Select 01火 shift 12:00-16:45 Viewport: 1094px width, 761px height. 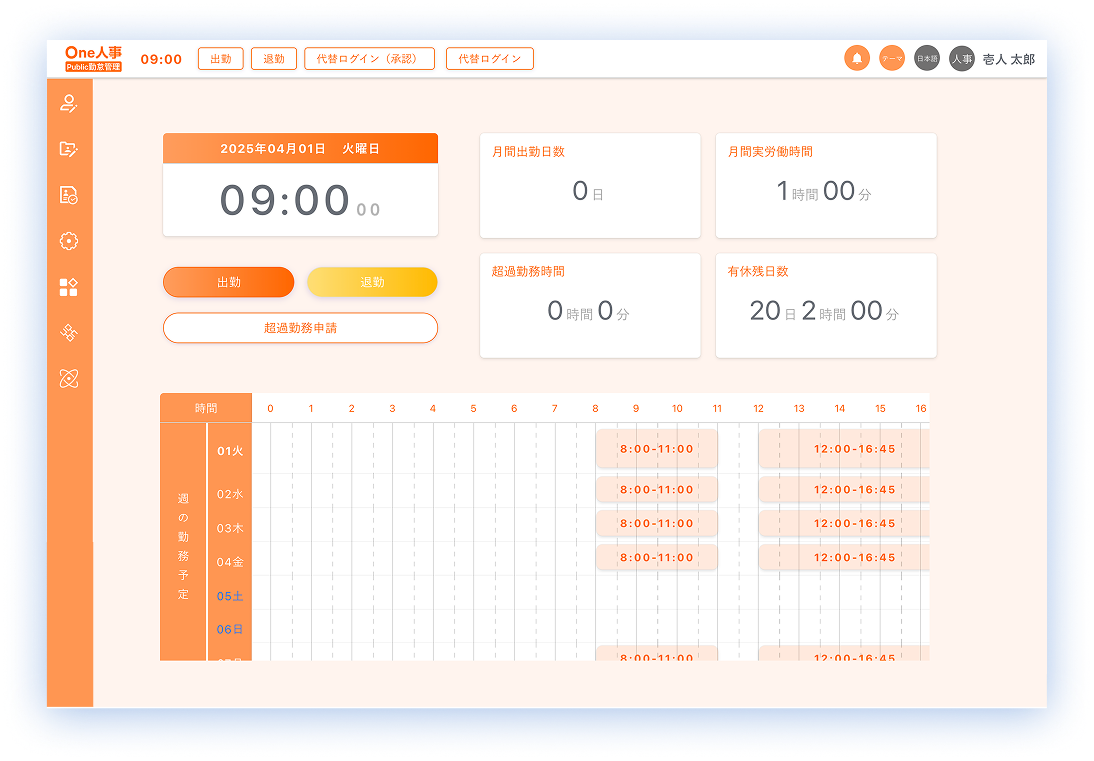[844, 449]
